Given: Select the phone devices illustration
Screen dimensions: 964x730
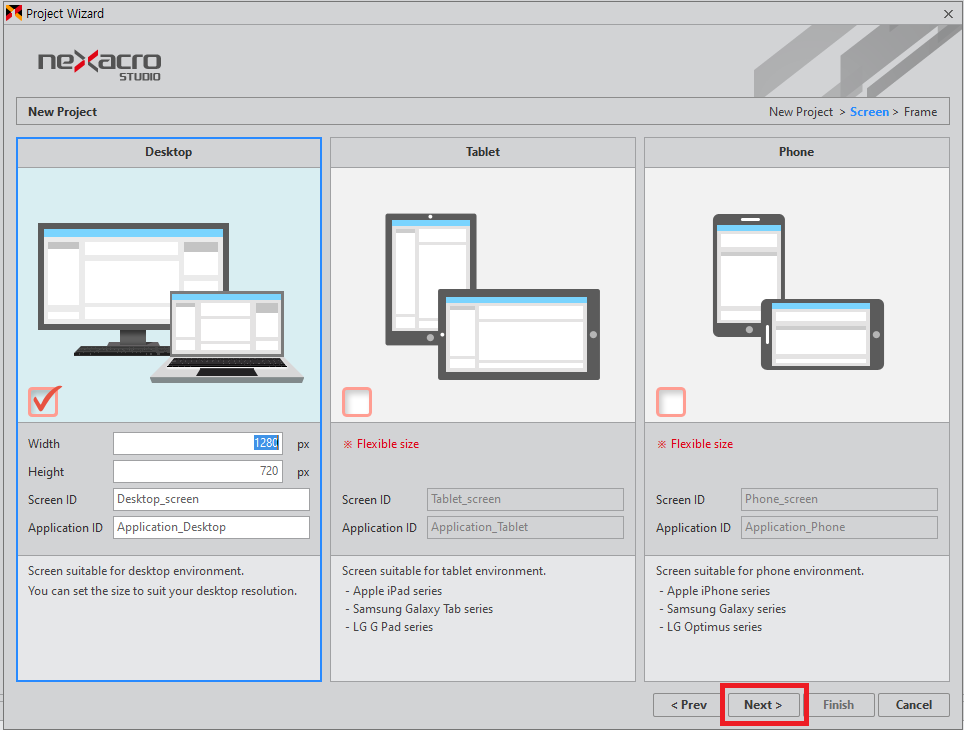Looking at the screenshot, I should click(797, 292).
